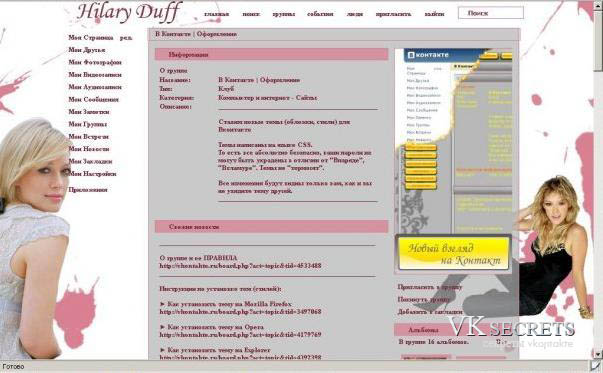Open Мои Настройки in sidebar
Screen dimensions: 603x373
click(x=92, y=174)
